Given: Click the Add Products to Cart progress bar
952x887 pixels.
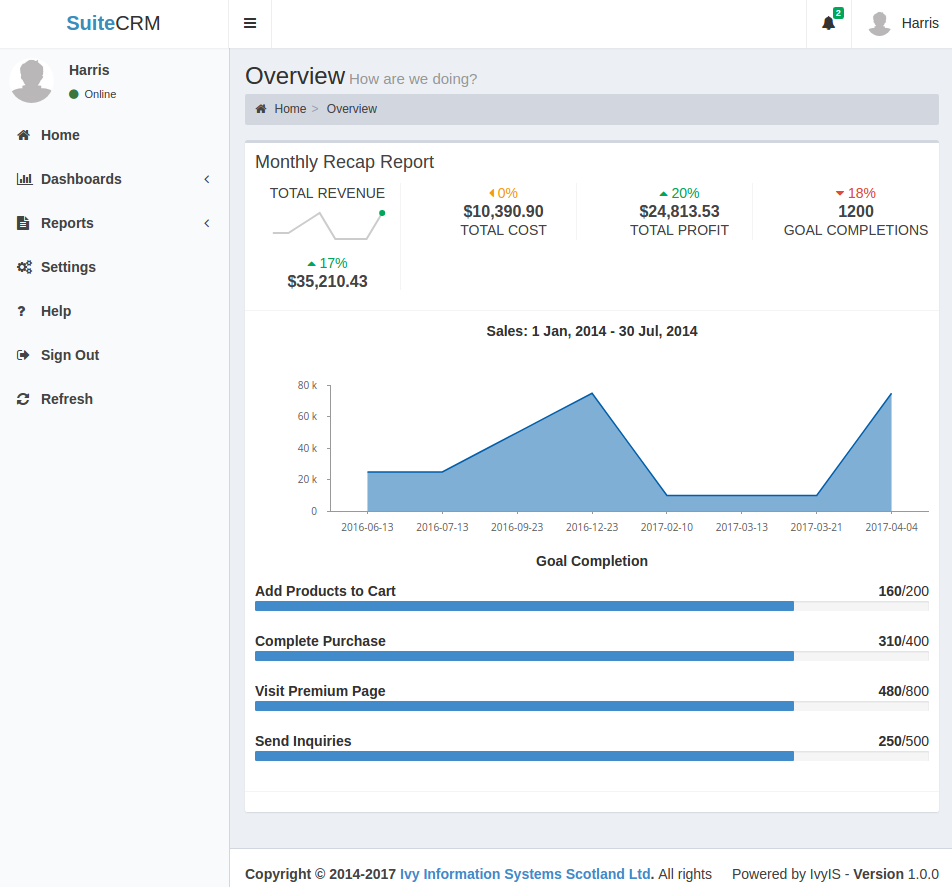Looking at the screenshot, I should pyautogui.click(x=591, y=606).
